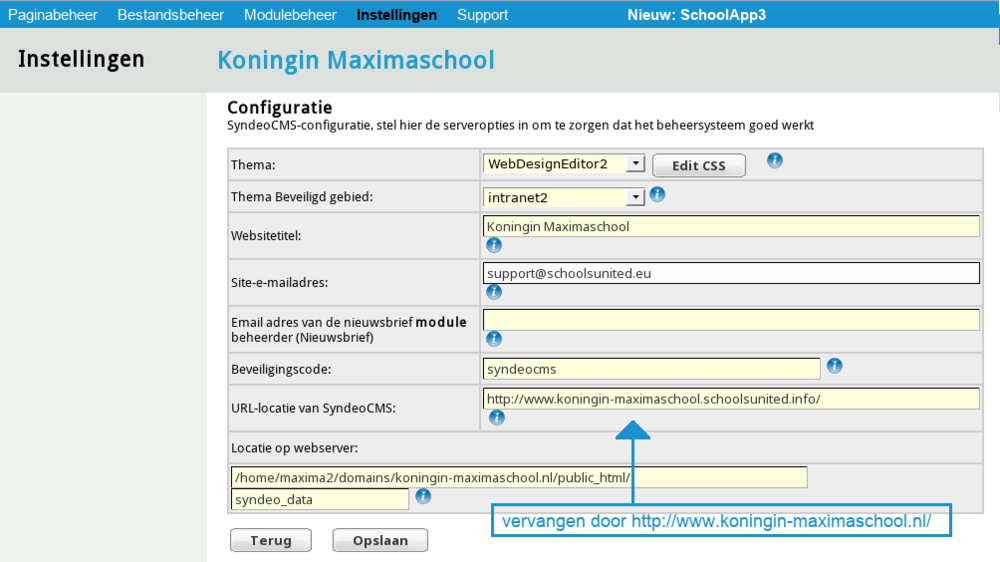Click 'Thema Beveiligd gebied:' label
Viewport: 1000px width, 562px height.
[x=302, y=196]
